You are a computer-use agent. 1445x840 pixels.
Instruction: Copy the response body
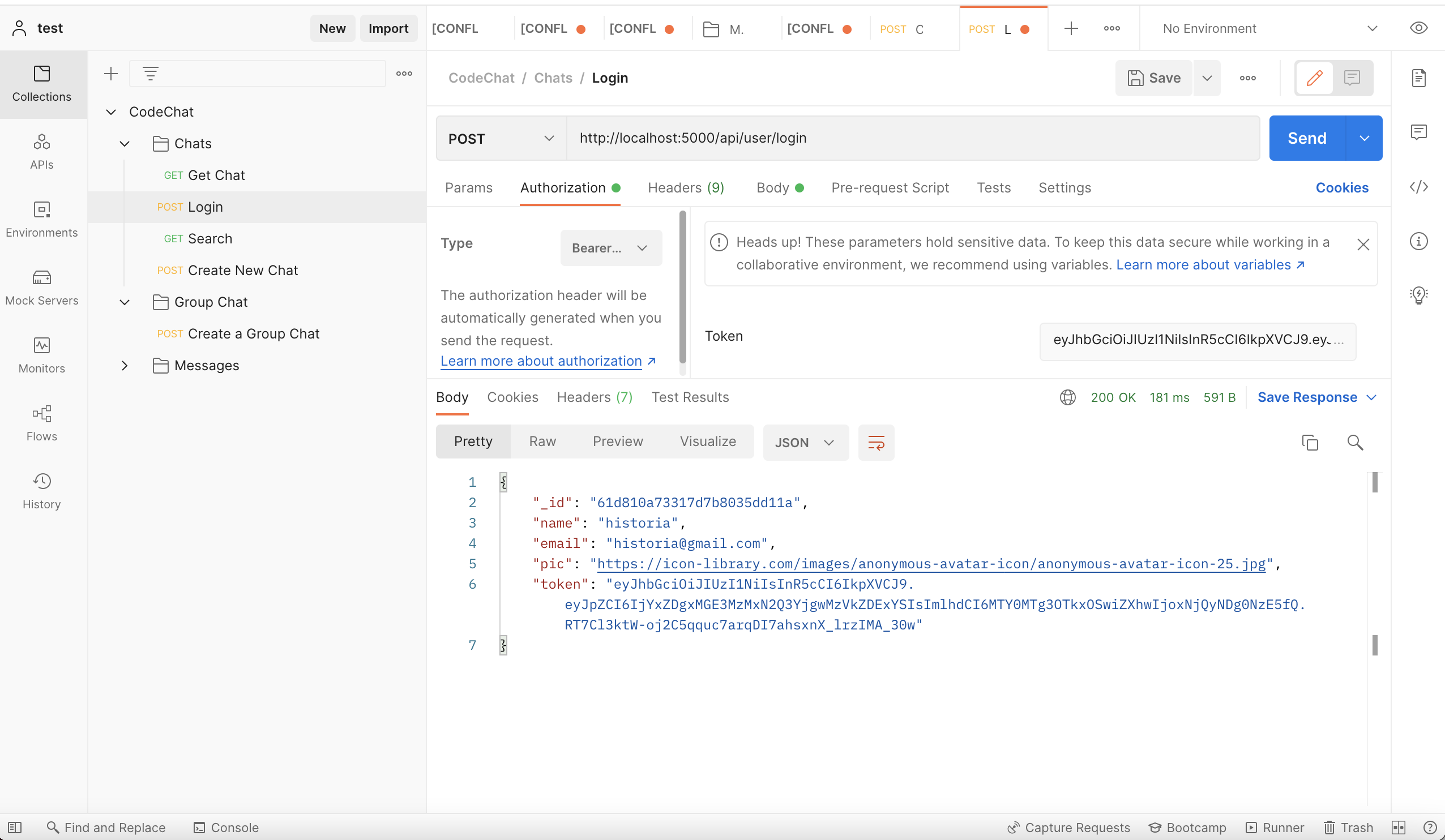[1310, 442]
